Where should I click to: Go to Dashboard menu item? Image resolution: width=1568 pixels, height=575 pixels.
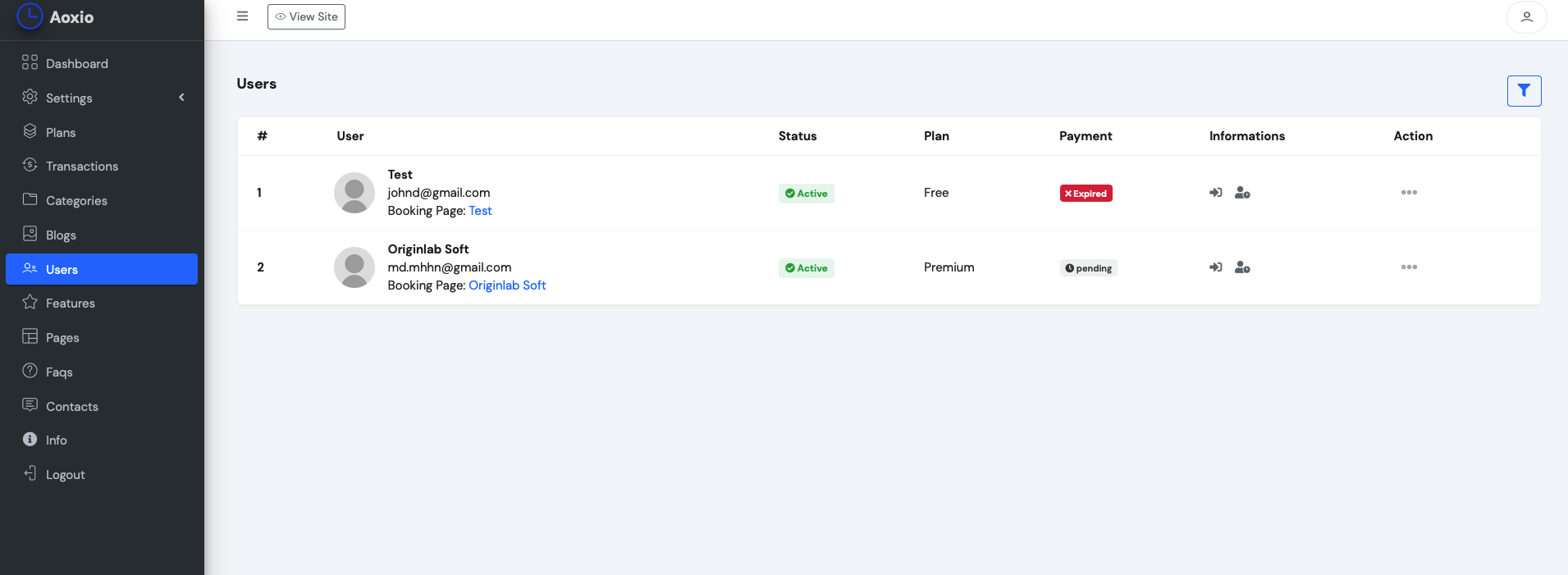(102, 63)
